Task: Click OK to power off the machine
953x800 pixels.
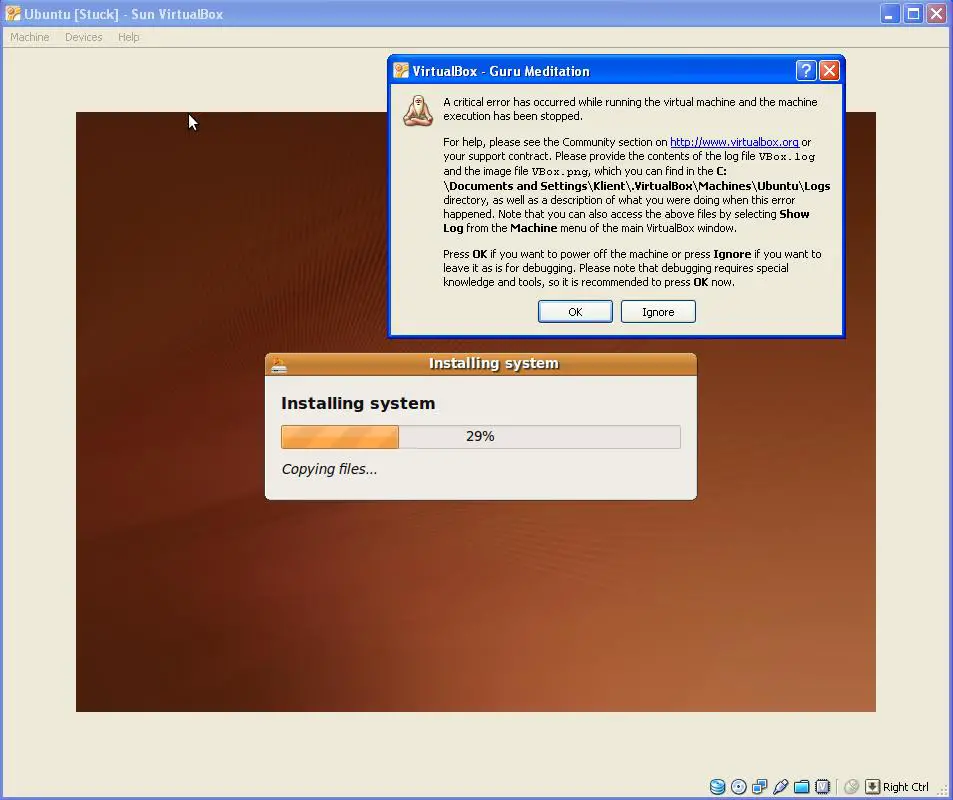Action: point(575,312)
